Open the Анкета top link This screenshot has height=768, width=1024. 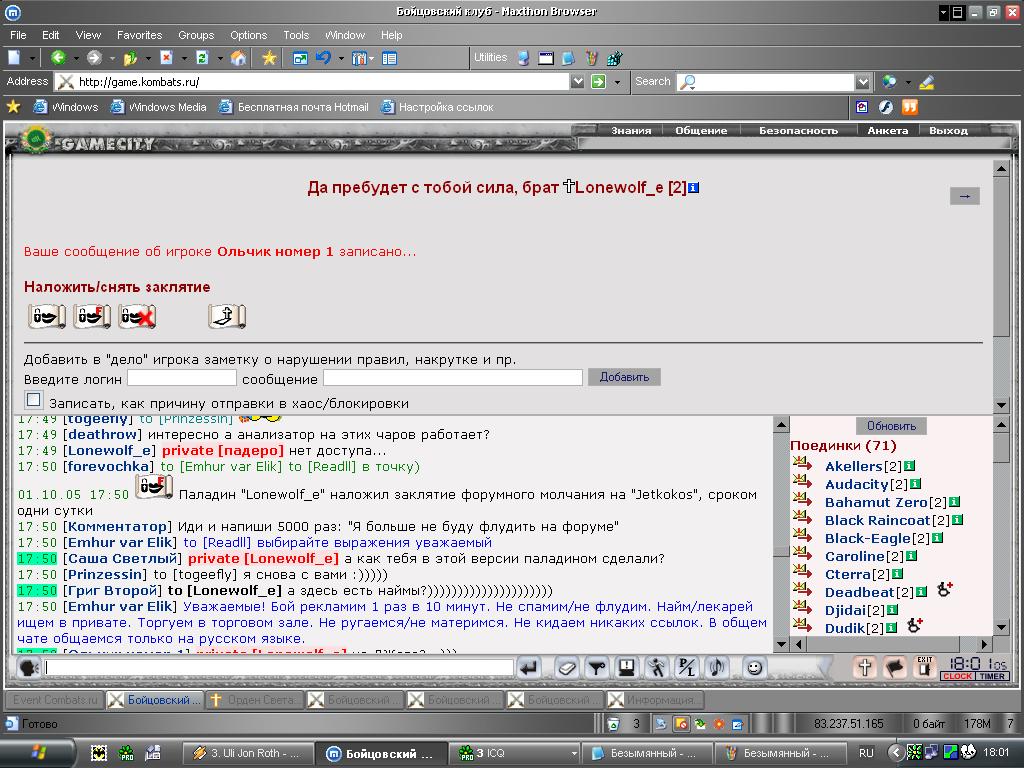click(888, 131)
